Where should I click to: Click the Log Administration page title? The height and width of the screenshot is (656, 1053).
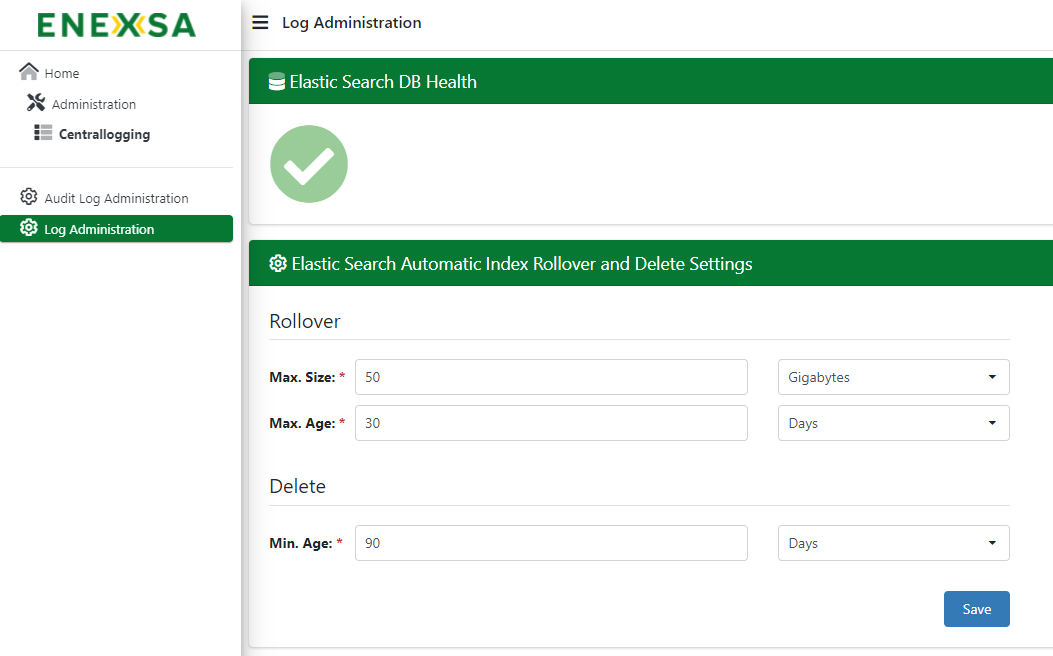tap(352, 23)
